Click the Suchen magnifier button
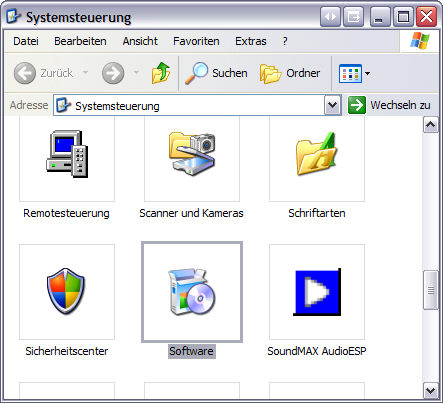444x404 pixels. 216,73
